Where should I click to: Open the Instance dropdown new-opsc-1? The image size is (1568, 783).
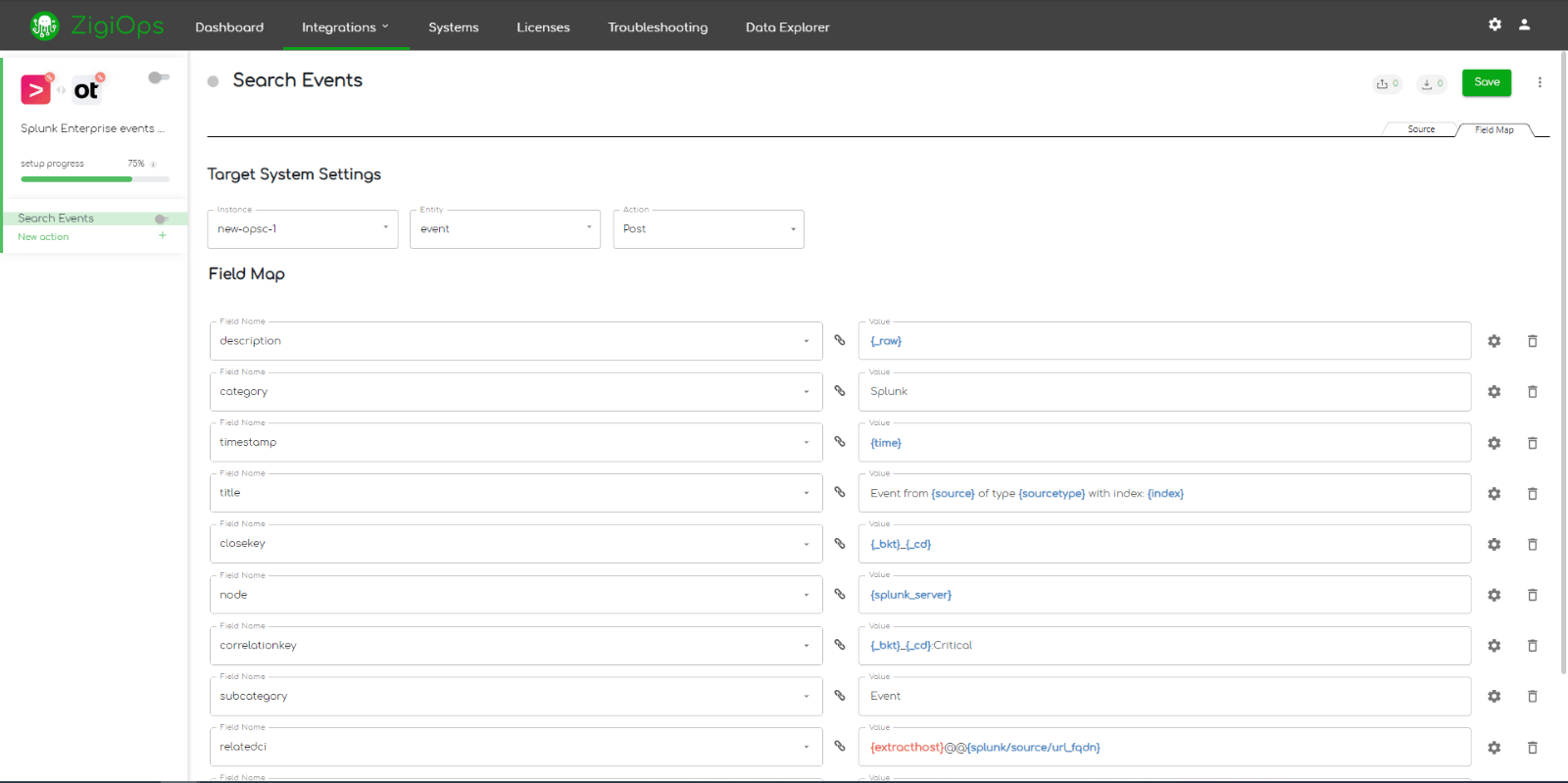coord(303,229)
